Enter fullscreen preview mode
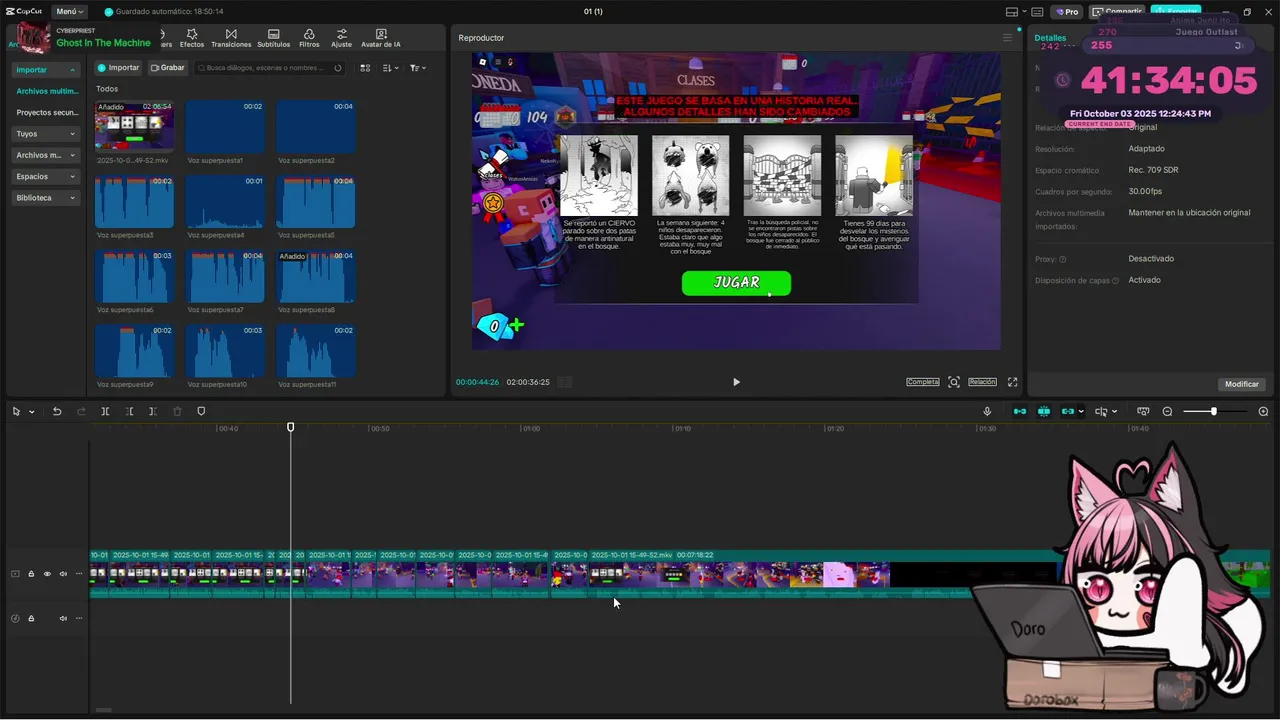Viewport: 1280px width, 720px height. point(1012,382)
